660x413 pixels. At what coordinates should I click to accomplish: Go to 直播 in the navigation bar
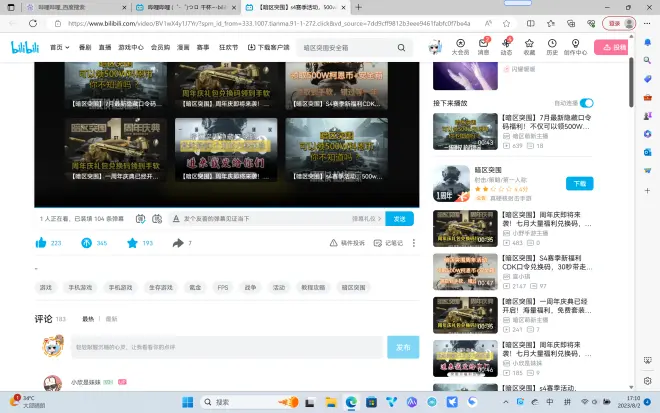(105, 48)
